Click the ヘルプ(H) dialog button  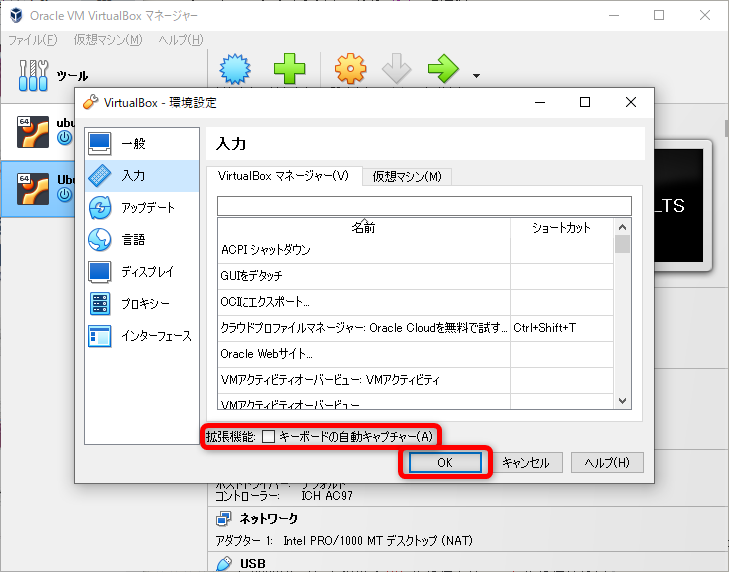pos(607,463)
